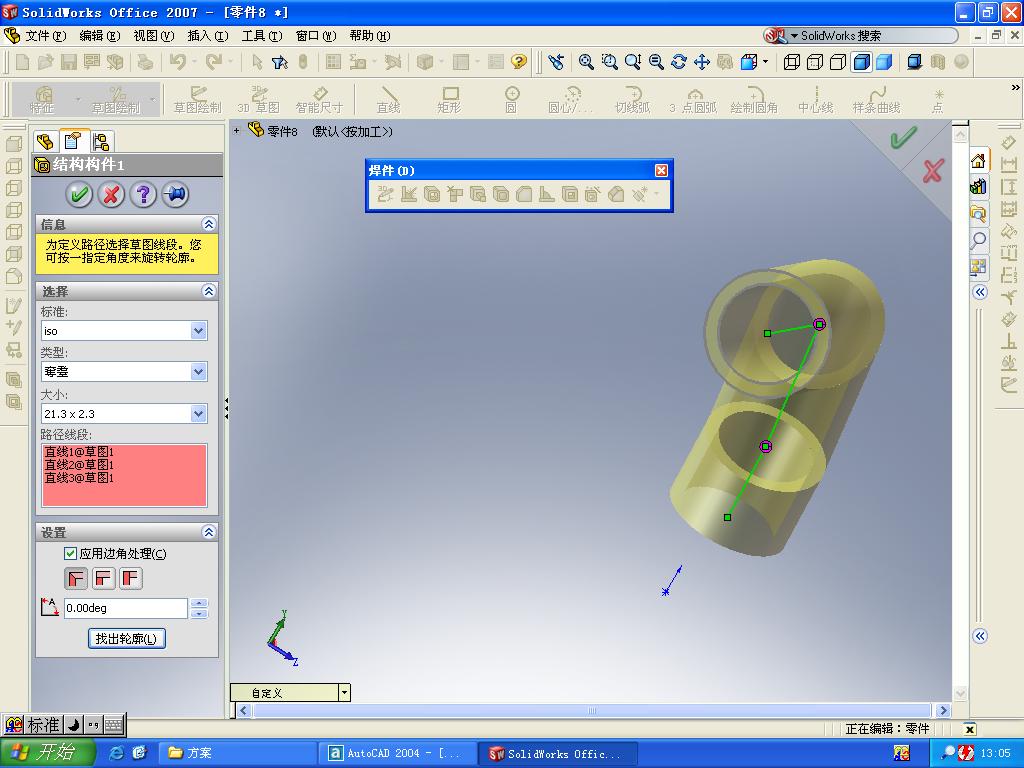Image resolution: width=1024 pixels, height=768 pixels.
Task: Pin the property manager panel open
Action: (x=176, y=195)
